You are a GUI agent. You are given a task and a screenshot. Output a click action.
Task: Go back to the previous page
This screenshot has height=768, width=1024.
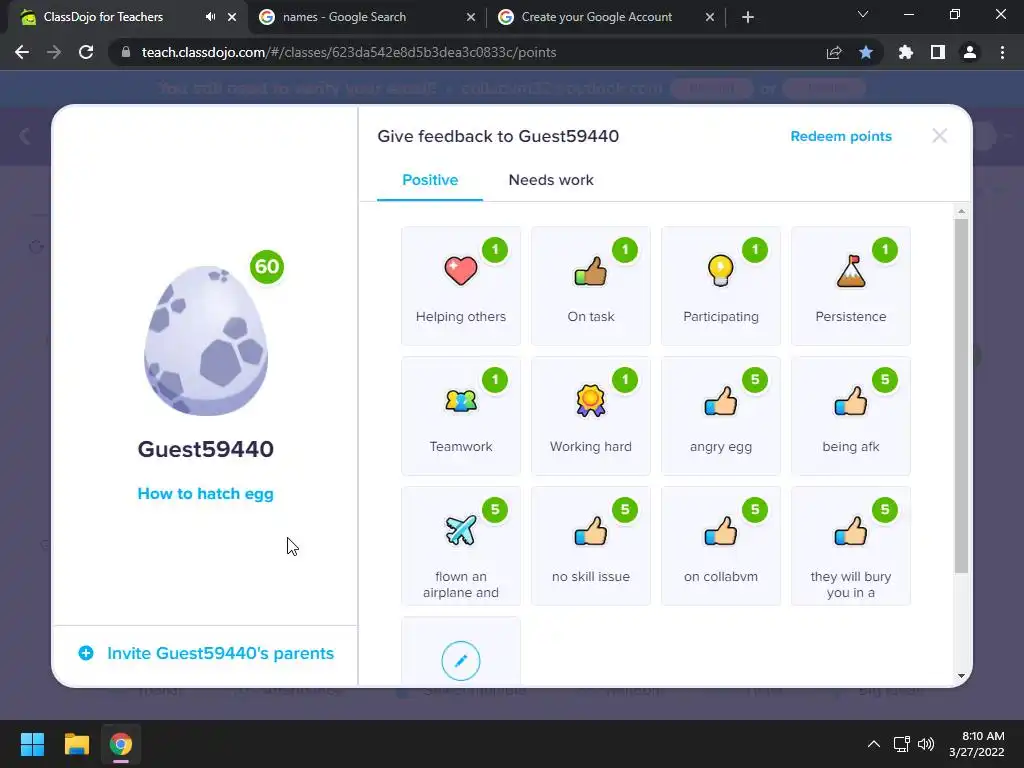(x=22, y=52)
